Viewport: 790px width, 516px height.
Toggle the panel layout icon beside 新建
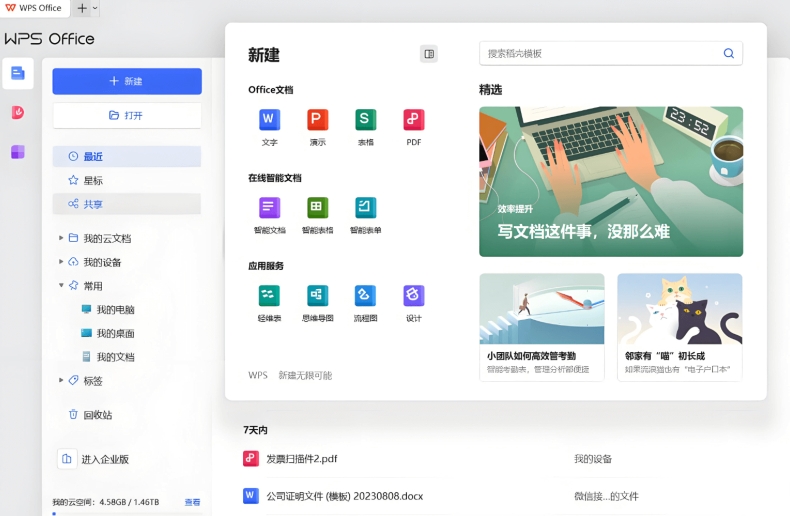429,54
